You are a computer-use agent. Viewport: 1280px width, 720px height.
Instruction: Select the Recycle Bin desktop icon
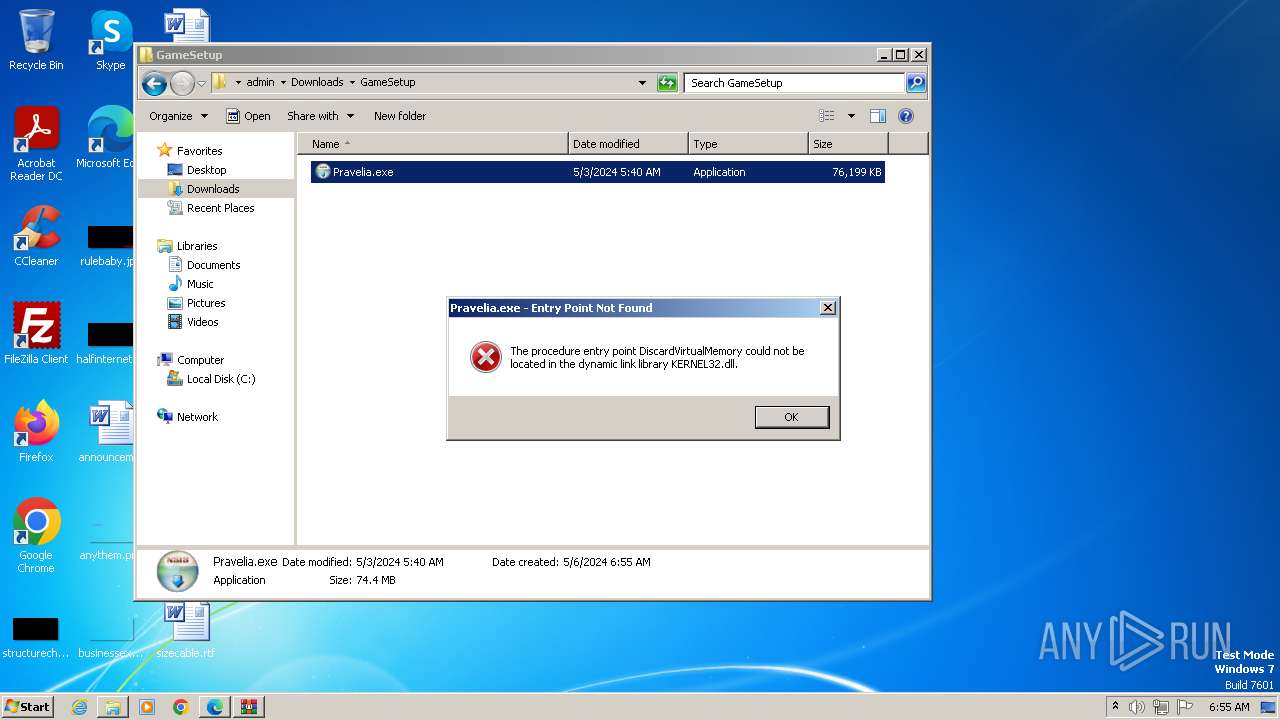(x=36, y=41)
